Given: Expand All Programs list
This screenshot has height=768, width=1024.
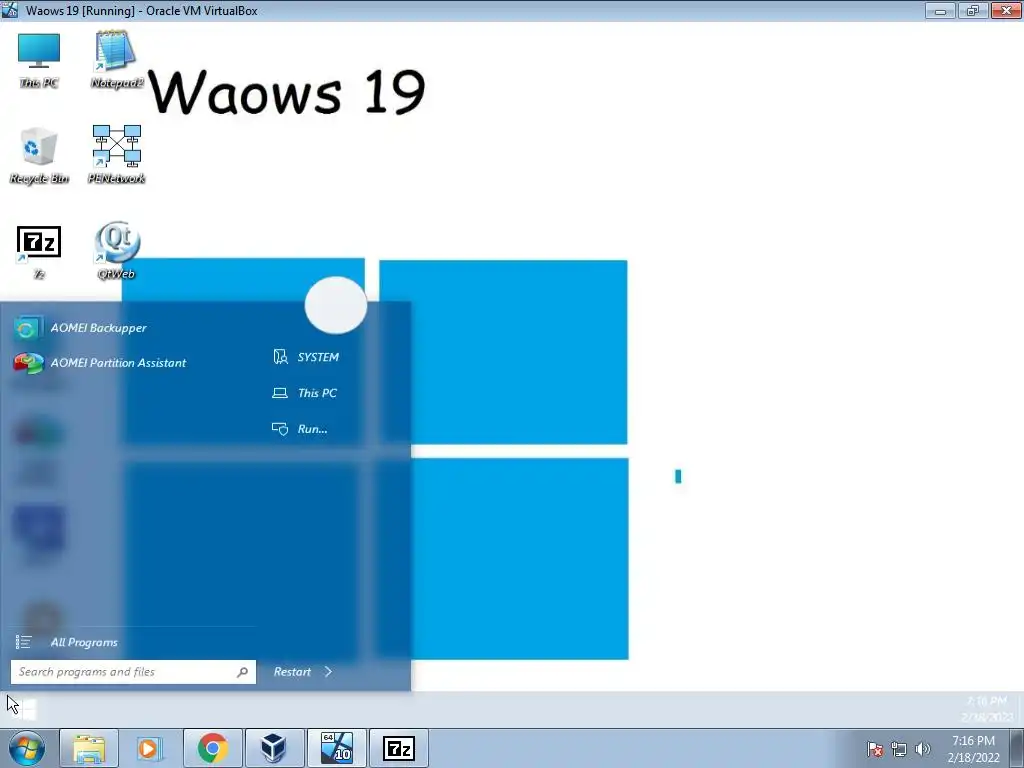Looking at the screenshot, I should (x=67, y=643).
